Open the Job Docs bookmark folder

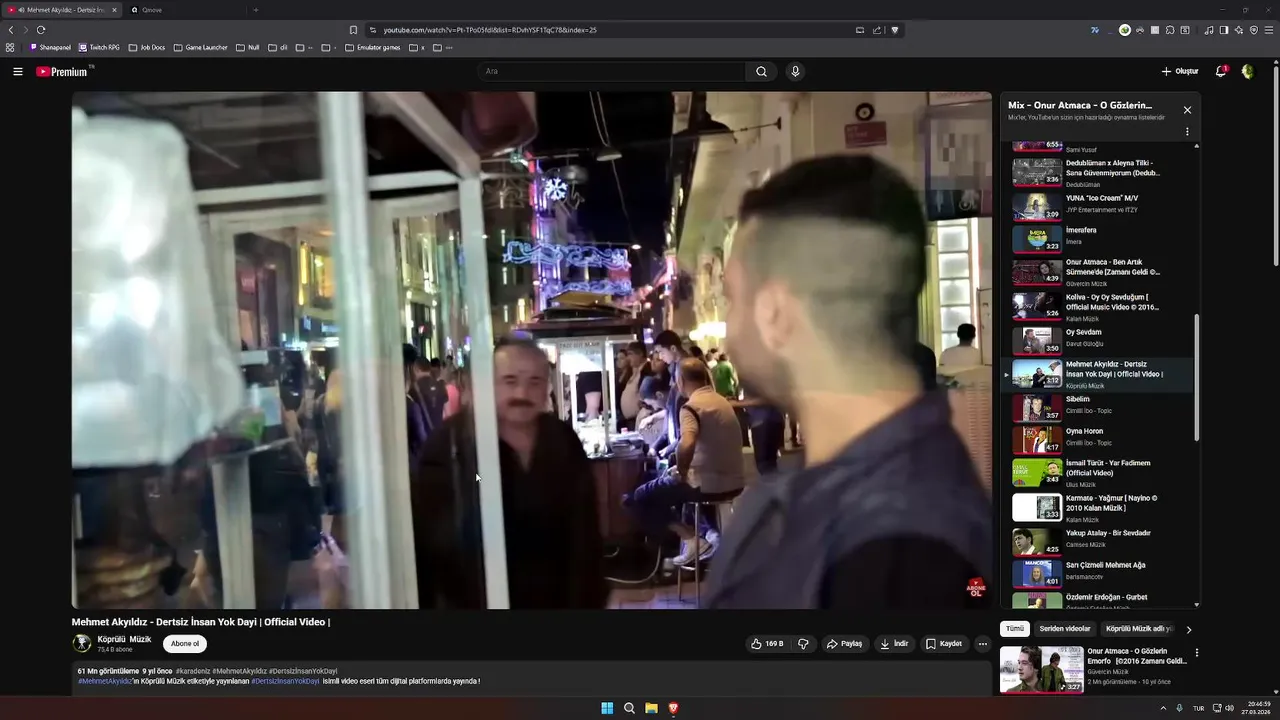point(147,47)
